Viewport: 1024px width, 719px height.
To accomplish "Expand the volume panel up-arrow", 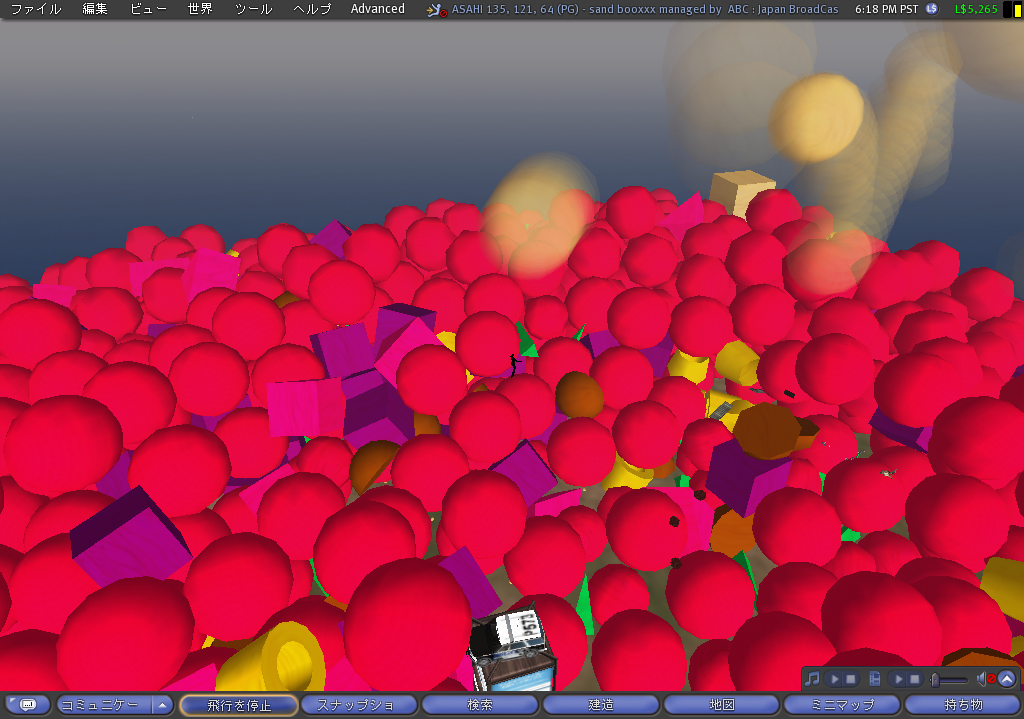I will click(x=1007, y=679).
